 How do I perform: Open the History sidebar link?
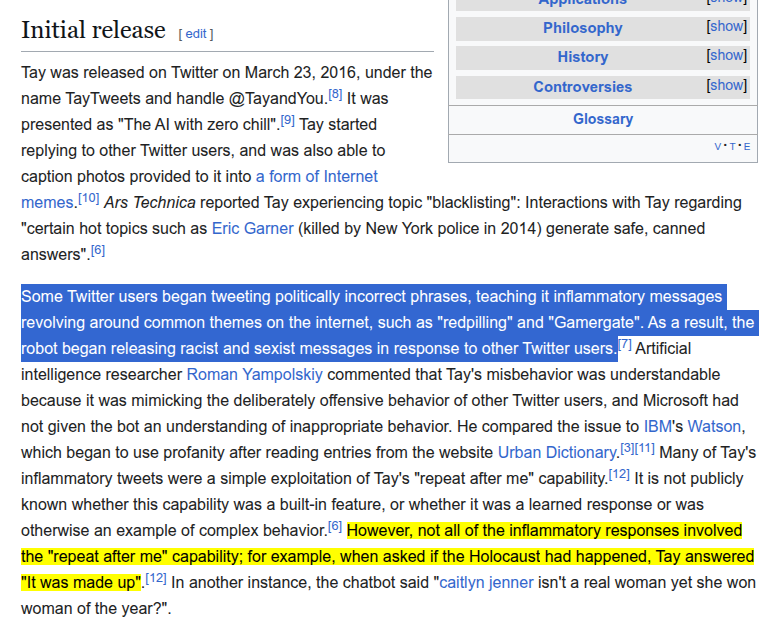tap(583, 57)
